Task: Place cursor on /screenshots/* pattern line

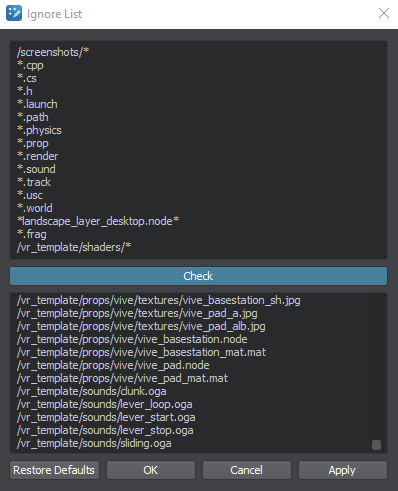Action: (53, 52)
